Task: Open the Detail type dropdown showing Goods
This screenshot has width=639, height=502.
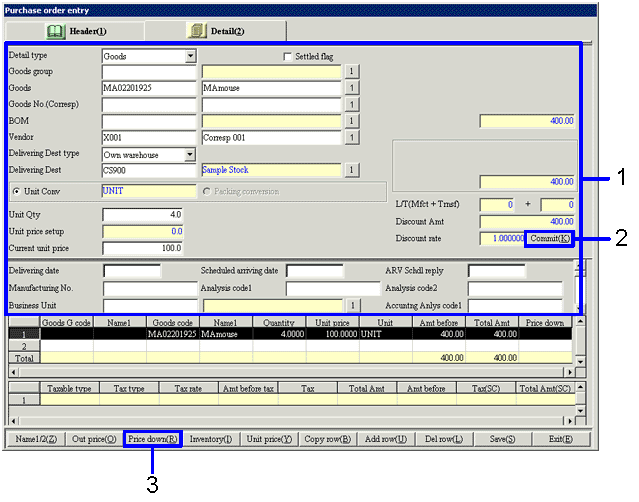Action: (x=190, y=56)
